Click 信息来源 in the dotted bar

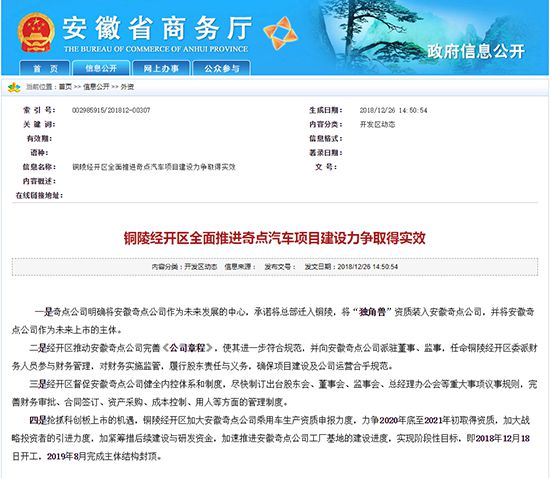tap(240, 267)
